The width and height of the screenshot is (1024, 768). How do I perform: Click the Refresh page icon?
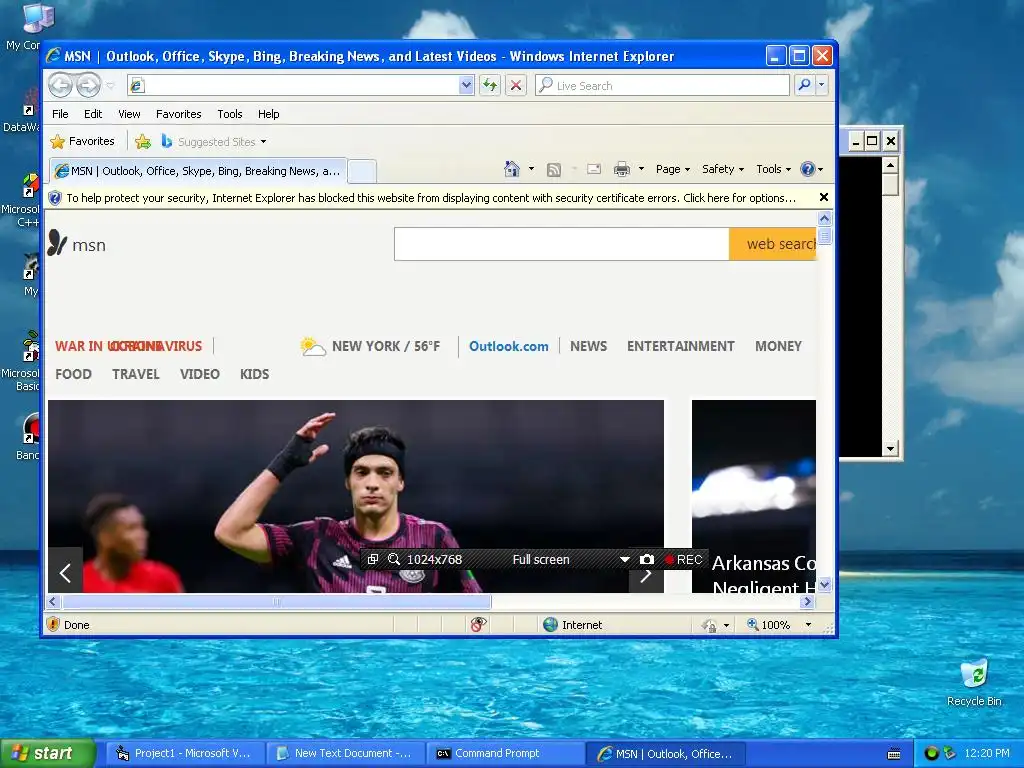click(x=490, y=85)
